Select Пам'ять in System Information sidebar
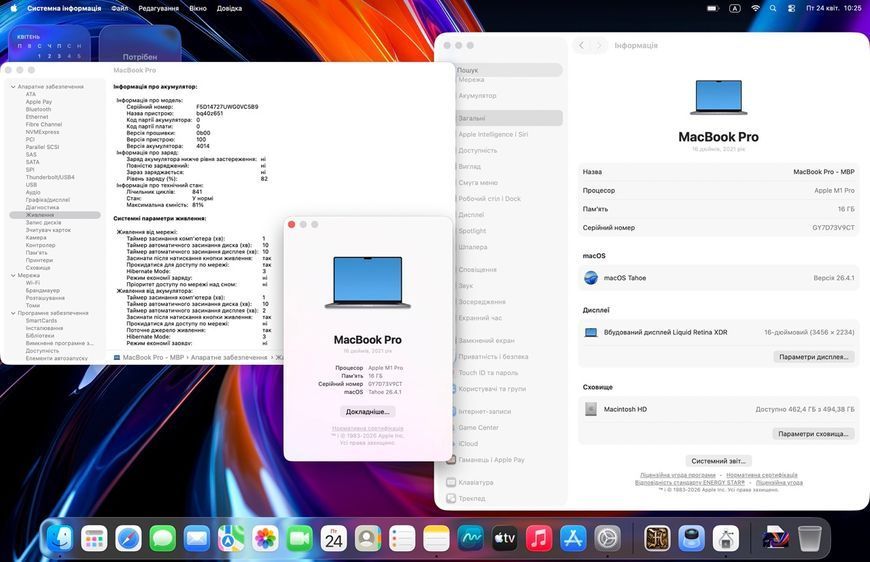Image resolution: width=870 pixels, height=562 pixels. [x=37, y=252]
